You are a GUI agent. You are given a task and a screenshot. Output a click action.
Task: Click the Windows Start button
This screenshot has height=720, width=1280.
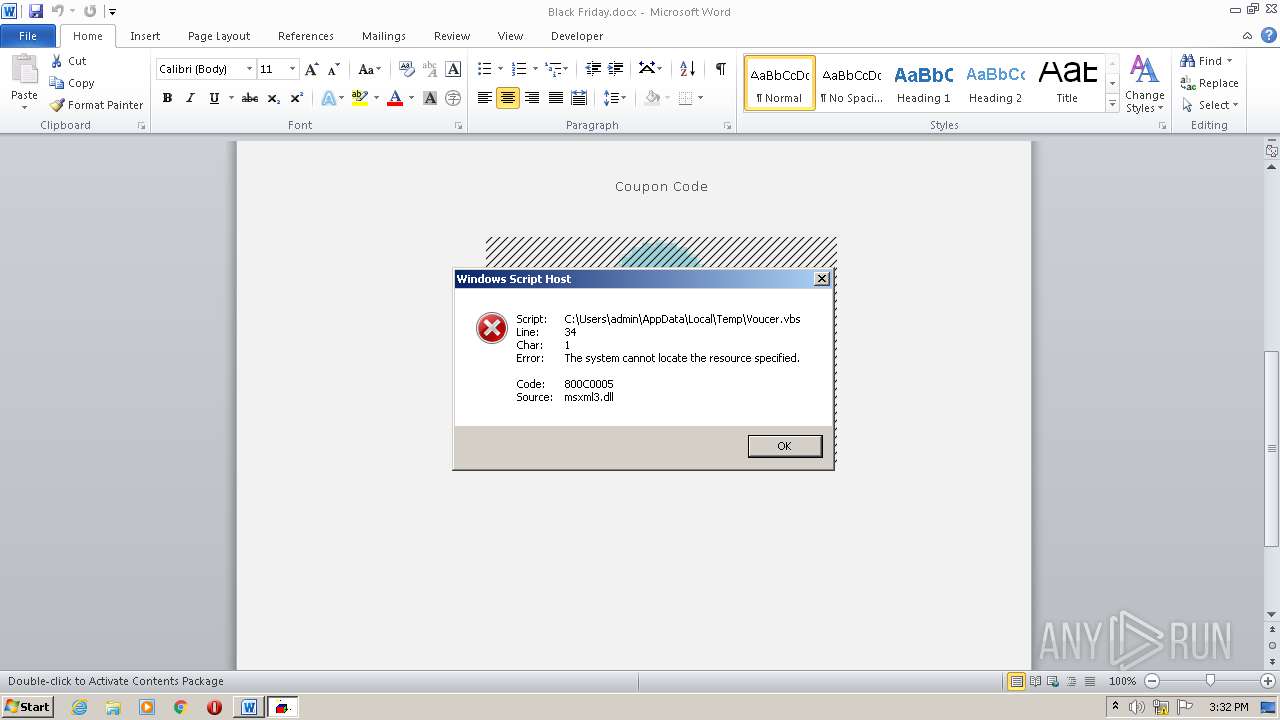tap(27, 707)
